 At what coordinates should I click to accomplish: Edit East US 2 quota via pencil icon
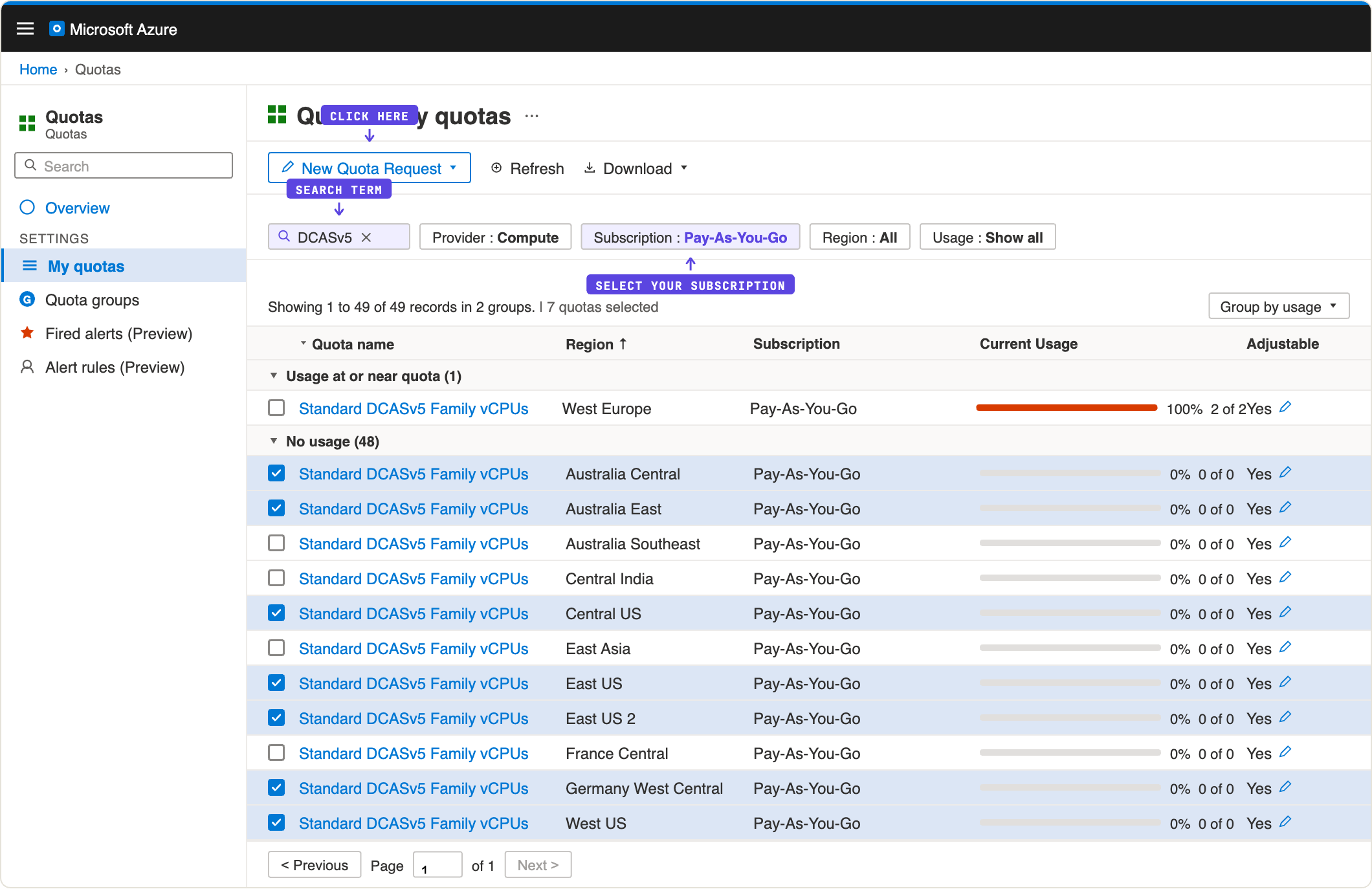point(1285,717)
